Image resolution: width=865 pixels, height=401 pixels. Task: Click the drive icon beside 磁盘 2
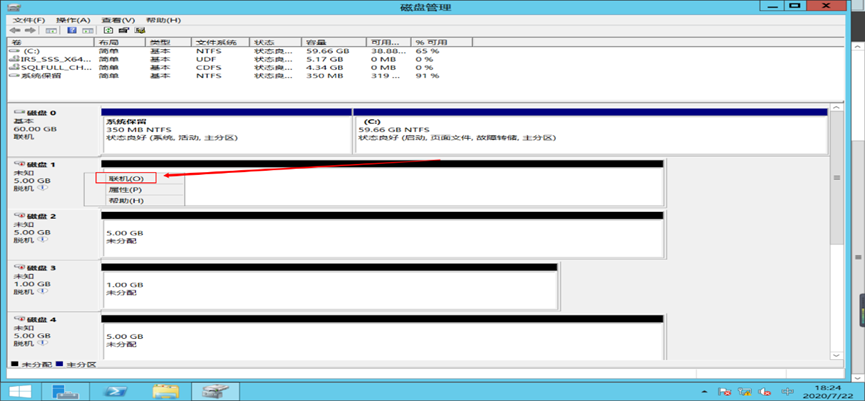(x=20, y=216)
